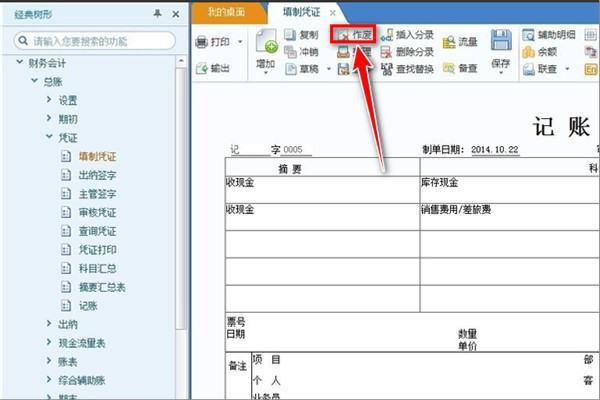The image size is (600, 400).
Task: Click the 作废 (void voucher) toolbar button
Action: [x=355, y=34]
